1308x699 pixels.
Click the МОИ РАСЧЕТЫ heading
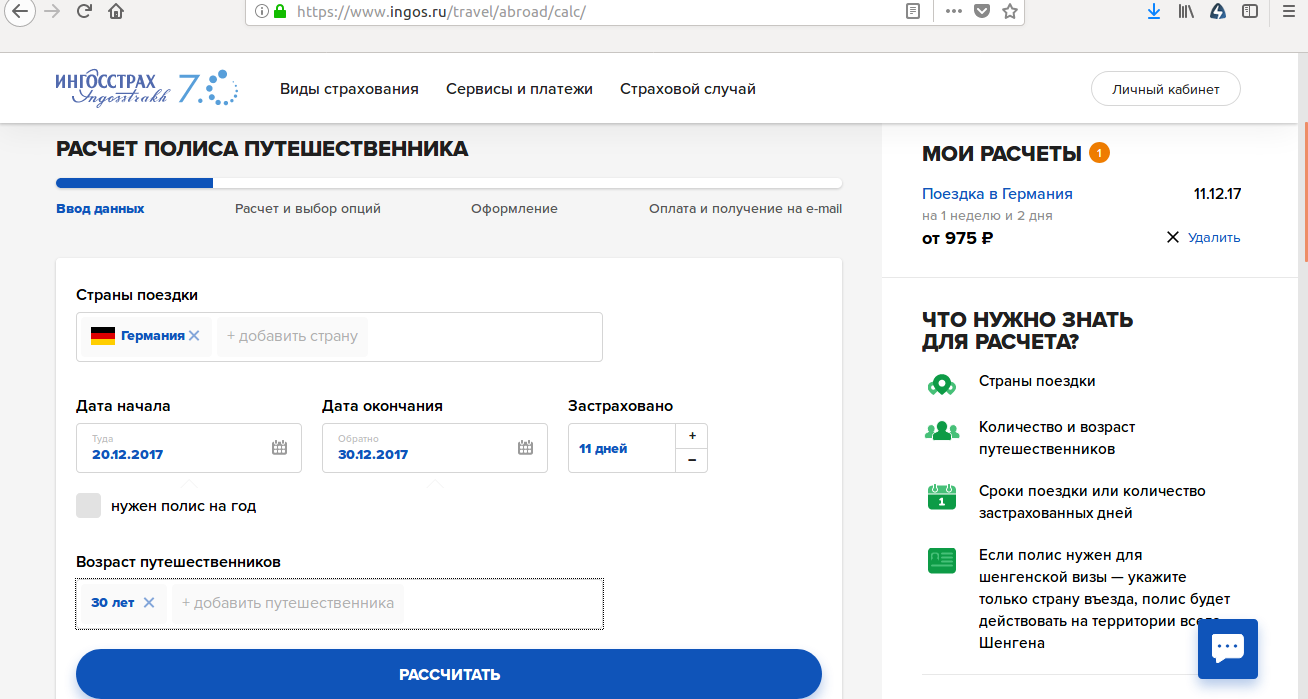(1002, 153)
